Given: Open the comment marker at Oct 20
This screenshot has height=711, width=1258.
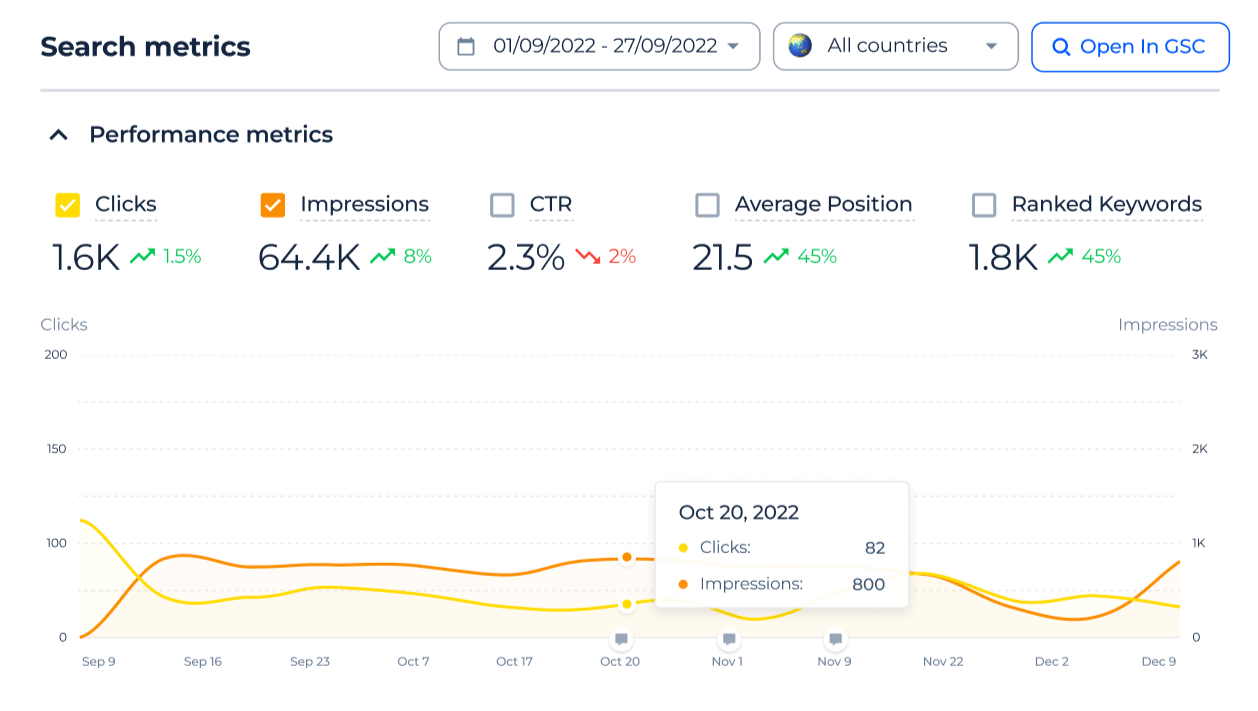Looking at the screenshot, I should [x=621, y=639].
